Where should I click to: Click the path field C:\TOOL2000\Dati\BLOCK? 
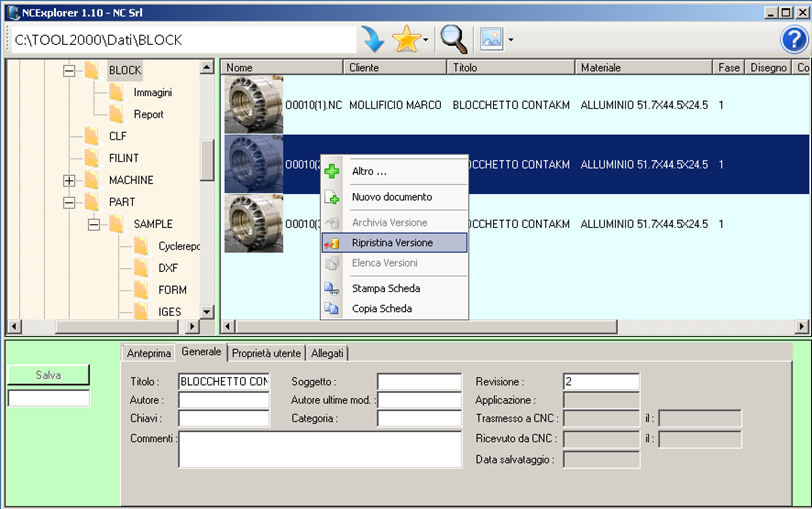click(184, 40)
